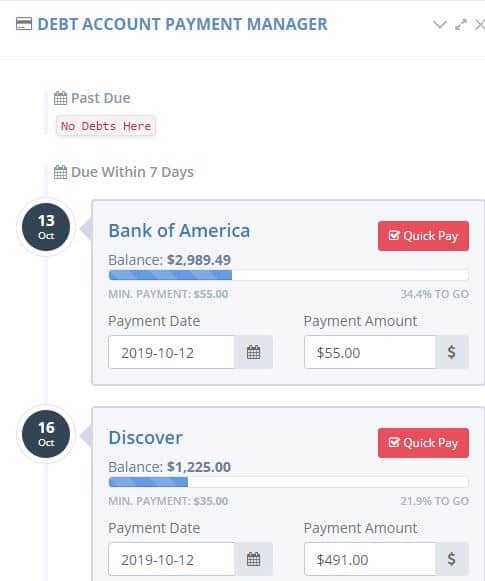Edit the Discover payment date field
Image resolution: width=485 pixels, height=581 pixels.
point(172,559)
